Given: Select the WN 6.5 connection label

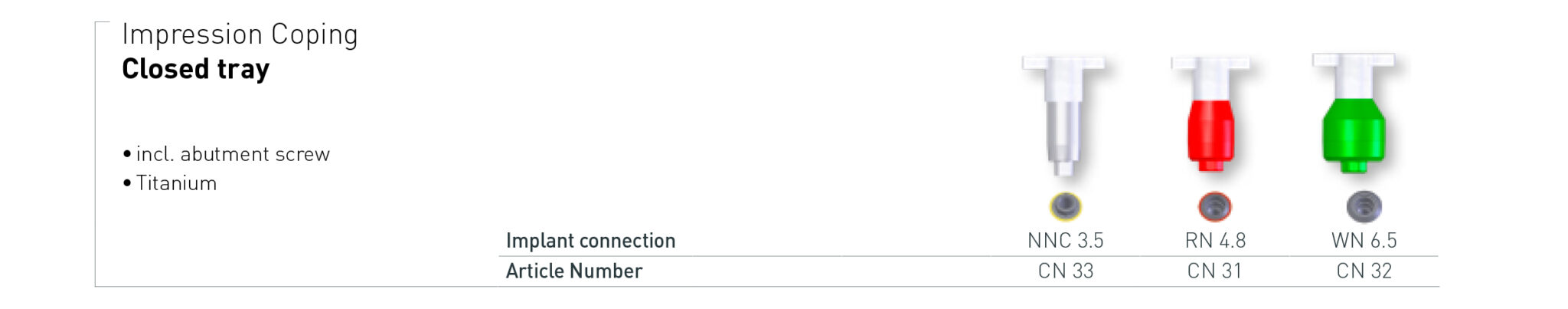Looking at the screenshot, I should (x=1364, y=241).
